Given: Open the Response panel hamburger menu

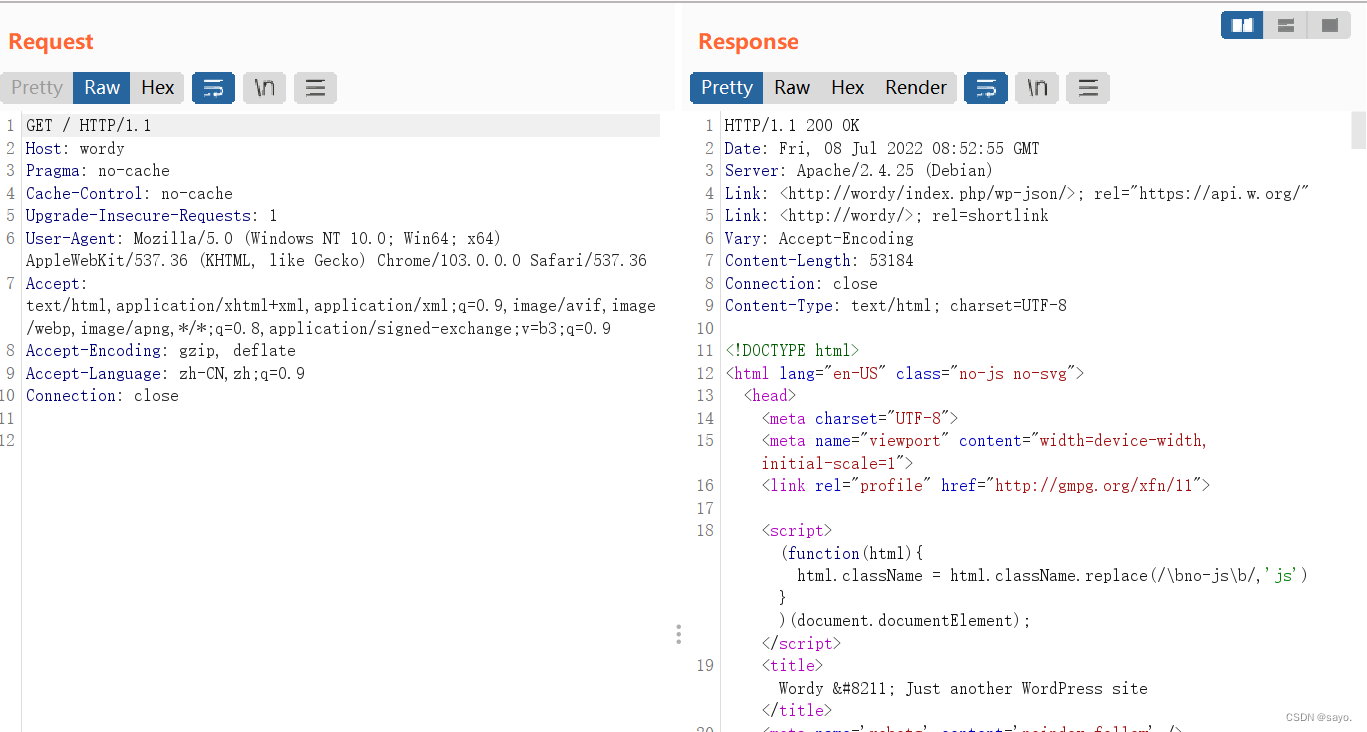Looking at the screenshot, I should (1088, 88).
